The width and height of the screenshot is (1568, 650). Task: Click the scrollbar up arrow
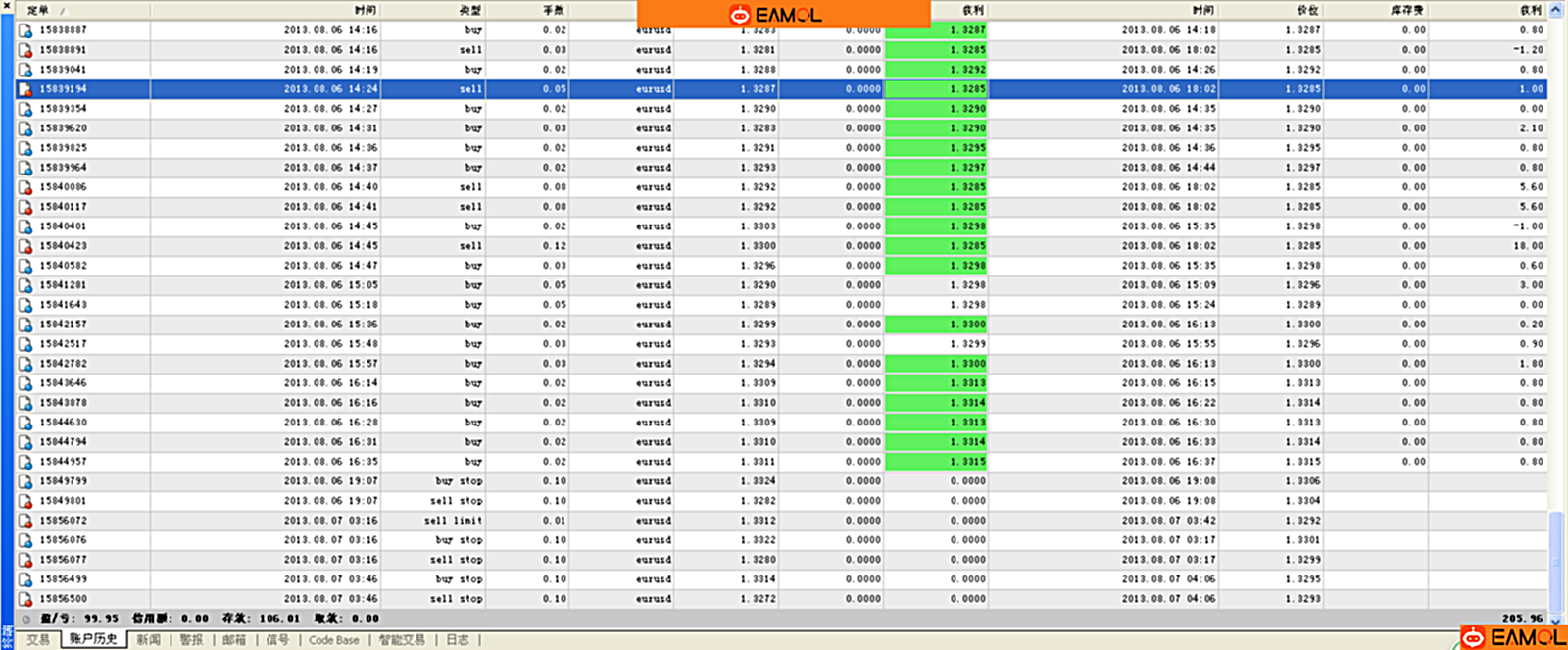[1556, 10]
